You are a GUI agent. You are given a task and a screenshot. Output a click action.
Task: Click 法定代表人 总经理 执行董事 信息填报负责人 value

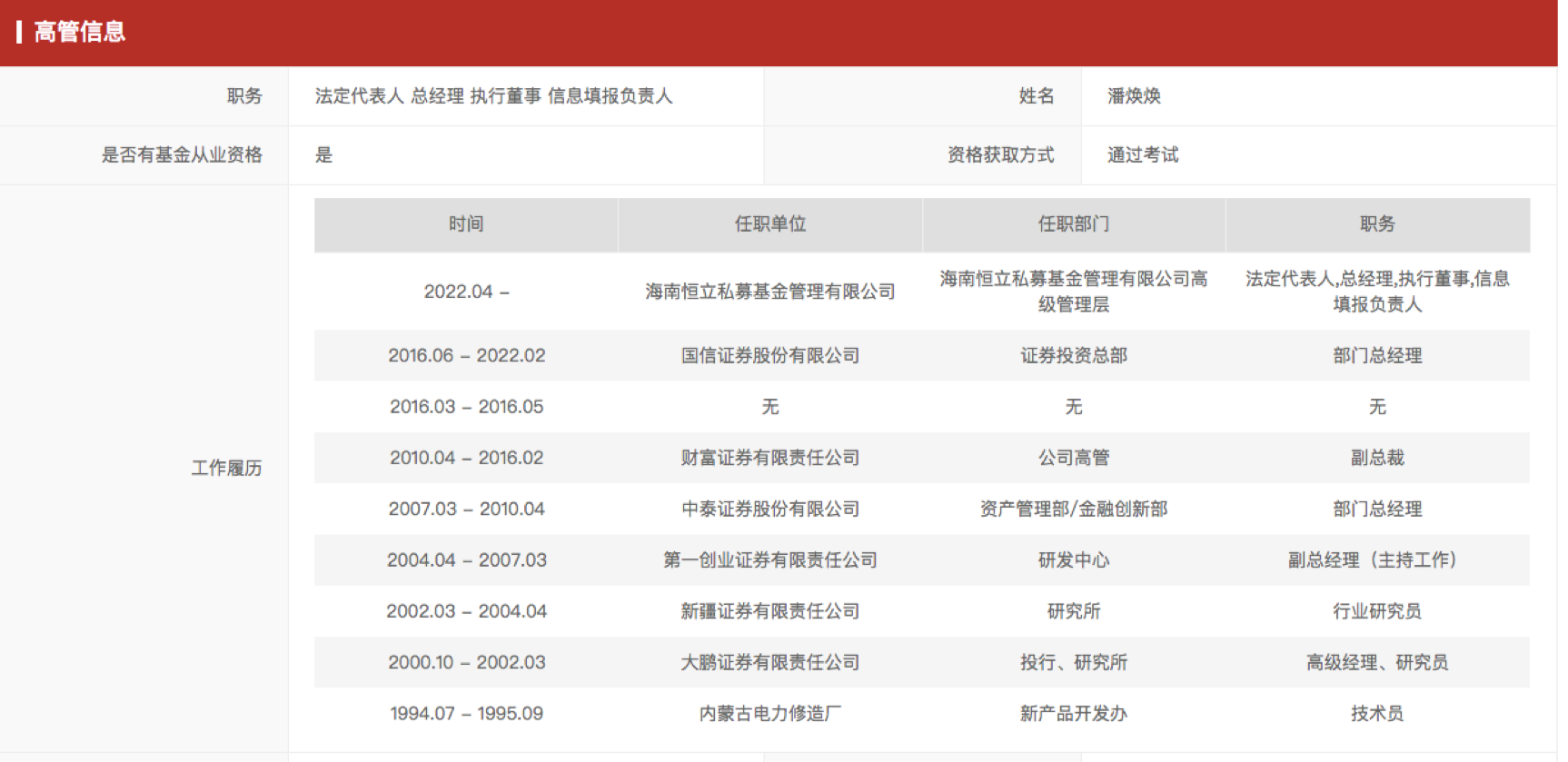click(x=493, y=95)
